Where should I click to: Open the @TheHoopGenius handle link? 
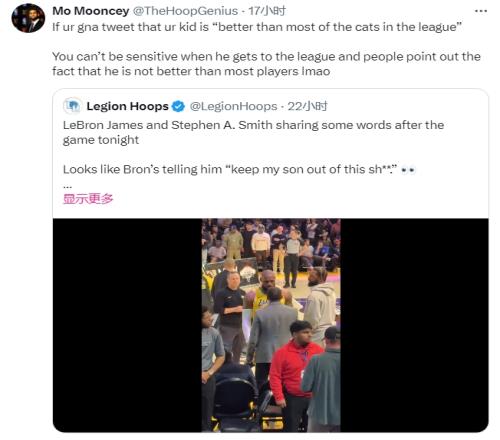click(x=185, y=11)
